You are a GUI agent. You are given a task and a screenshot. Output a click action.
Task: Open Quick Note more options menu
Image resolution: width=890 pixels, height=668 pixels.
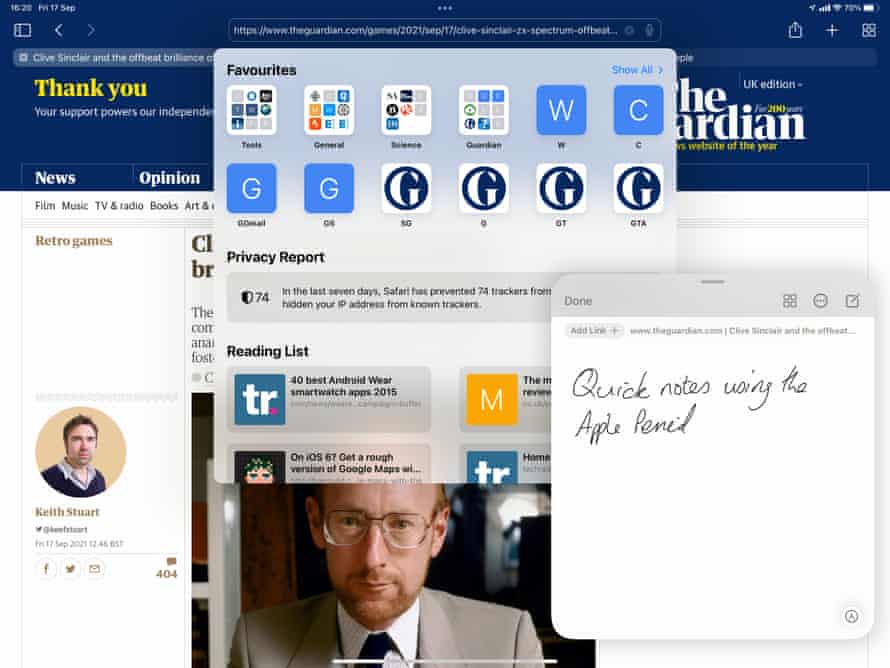point(821,301)
